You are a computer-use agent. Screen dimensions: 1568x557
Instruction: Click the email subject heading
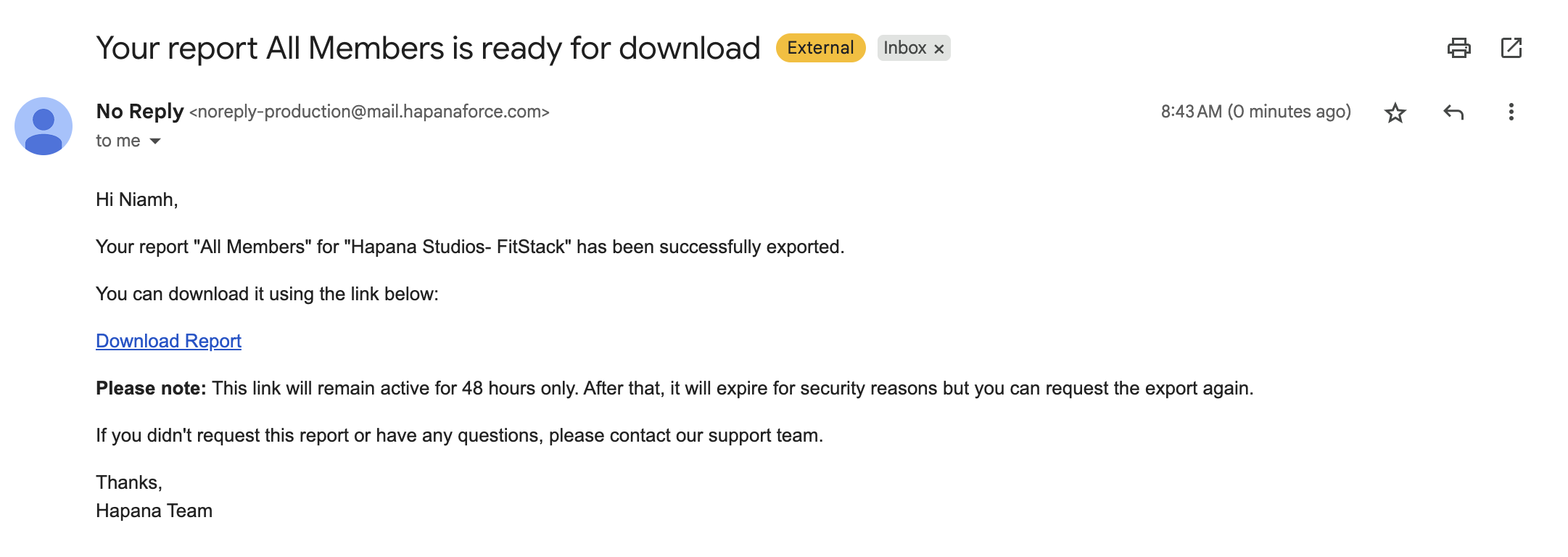coord(428,49)
